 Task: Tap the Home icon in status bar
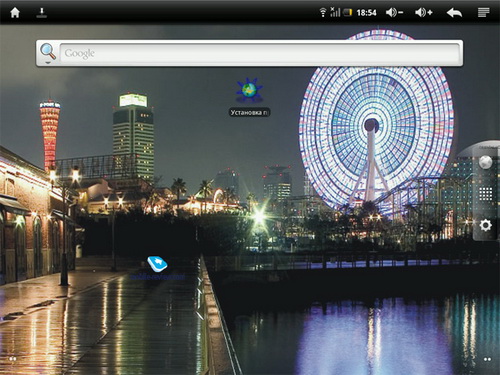tap(15, 13)
